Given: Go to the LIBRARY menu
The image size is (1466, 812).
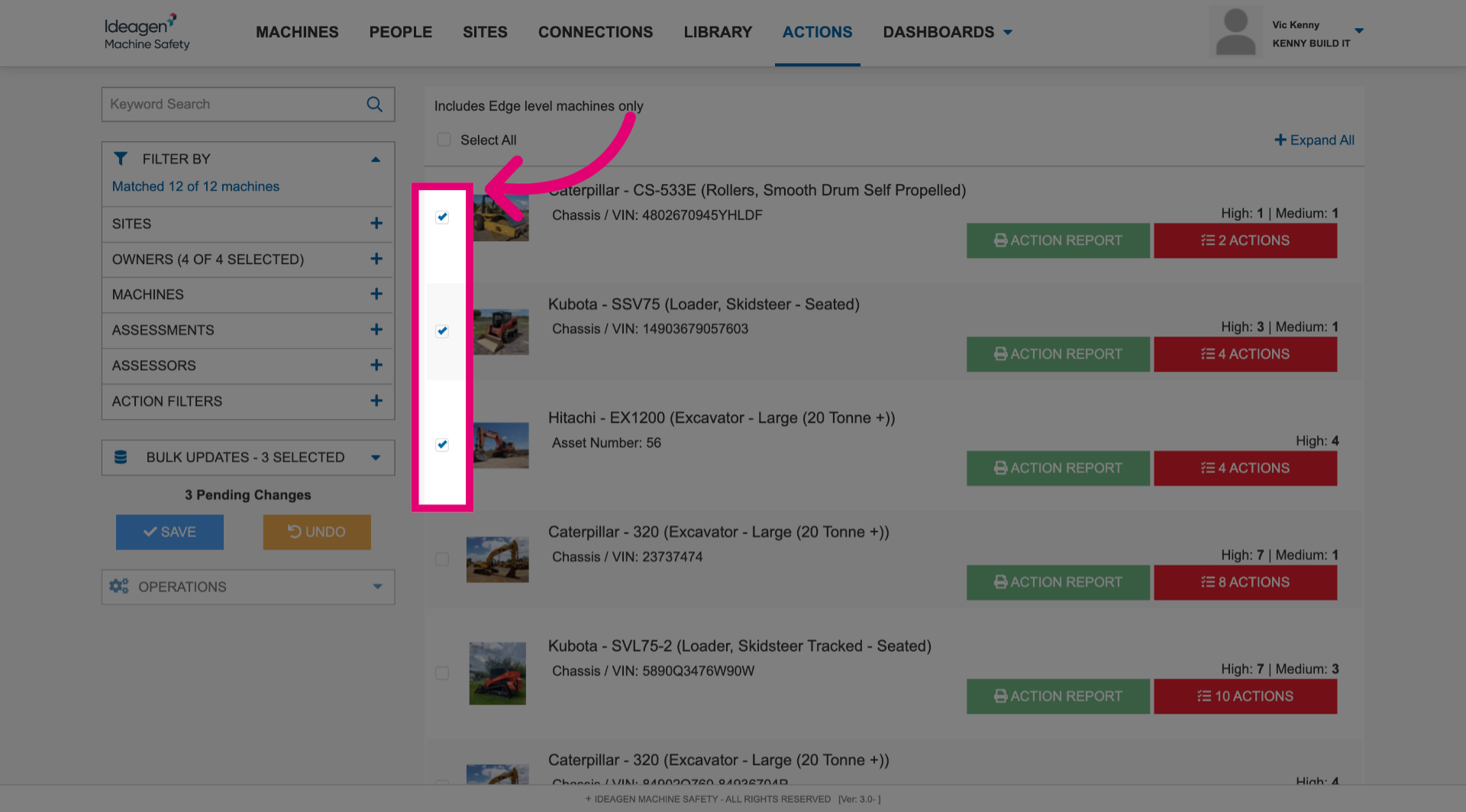Looking at the screenshot, I should pos(718,32).
